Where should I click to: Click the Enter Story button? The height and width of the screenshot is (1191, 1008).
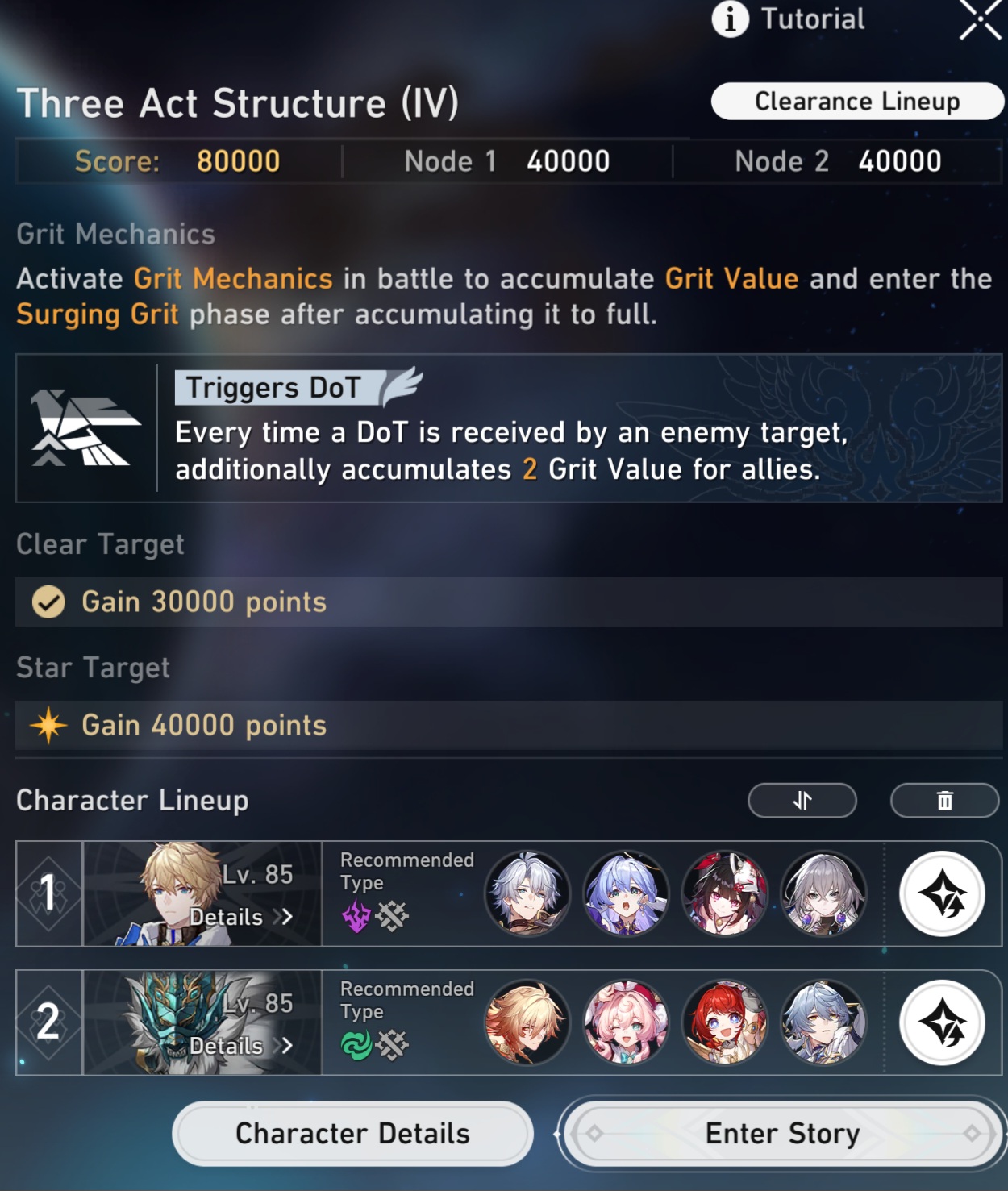[x=782, y=1133]
